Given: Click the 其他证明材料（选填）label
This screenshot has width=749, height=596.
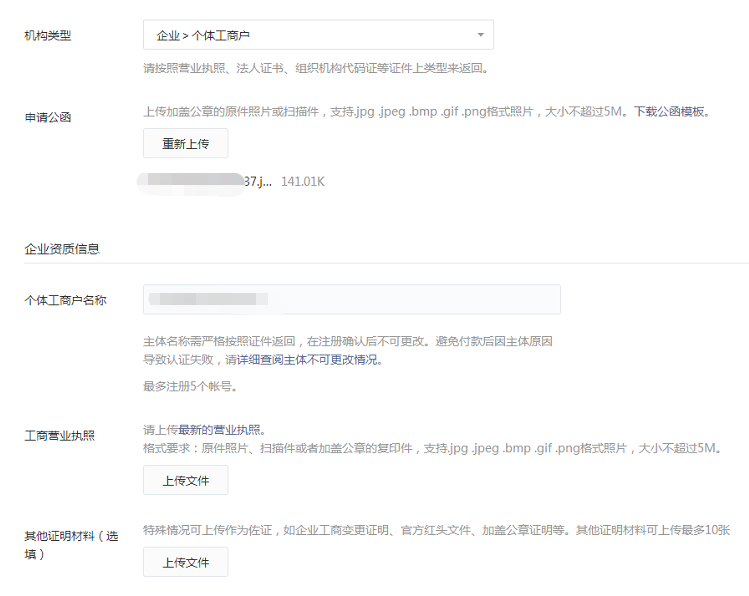Looking at the screenshot, I should pyautogui.click(x=70, y=544).
